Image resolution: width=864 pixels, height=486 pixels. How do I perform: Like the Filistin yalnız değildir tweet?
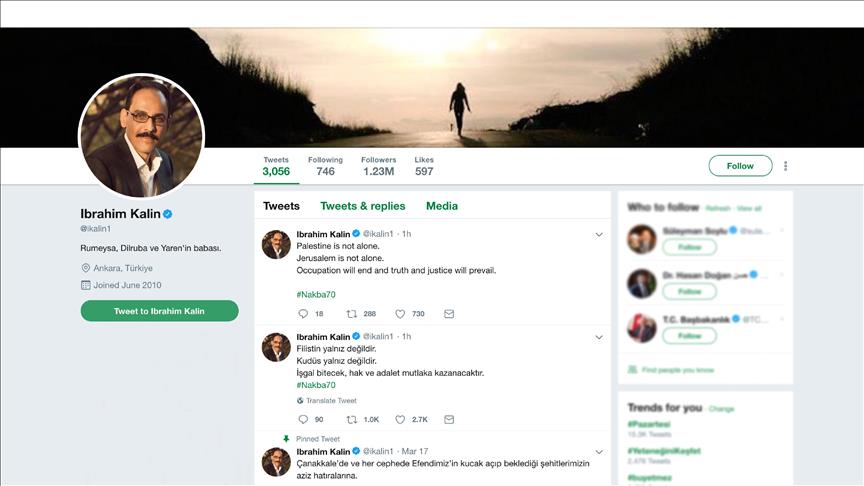click(400, 420)
